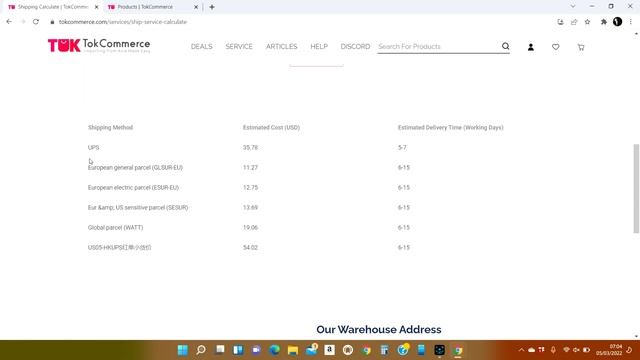Screen dimensions: 640x360
Task: Select Global parcel (WATT) text
Action: click(115, 227)
